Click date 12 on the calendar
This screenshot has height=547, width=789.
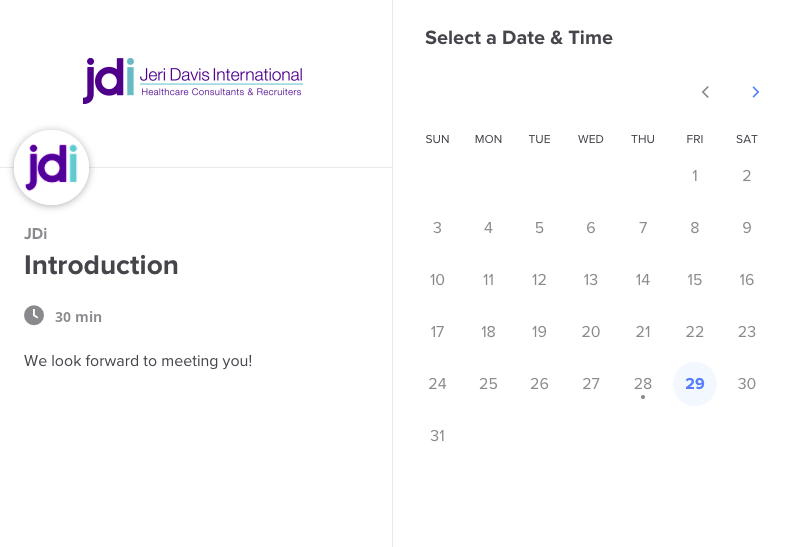coord(539,280)
